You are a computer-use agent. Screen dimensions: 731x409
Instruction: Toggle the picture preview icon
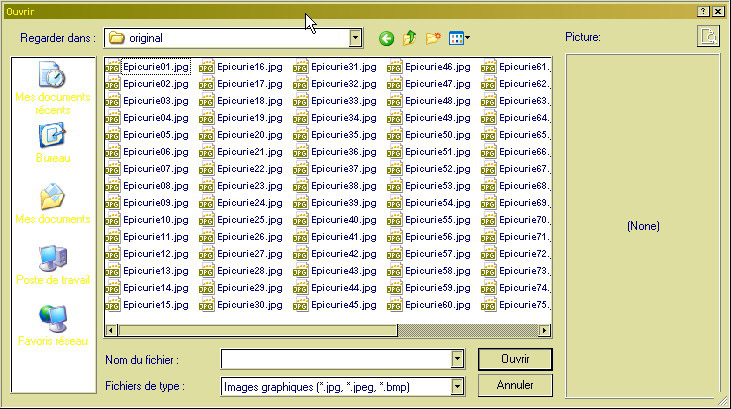coord(707,37)
